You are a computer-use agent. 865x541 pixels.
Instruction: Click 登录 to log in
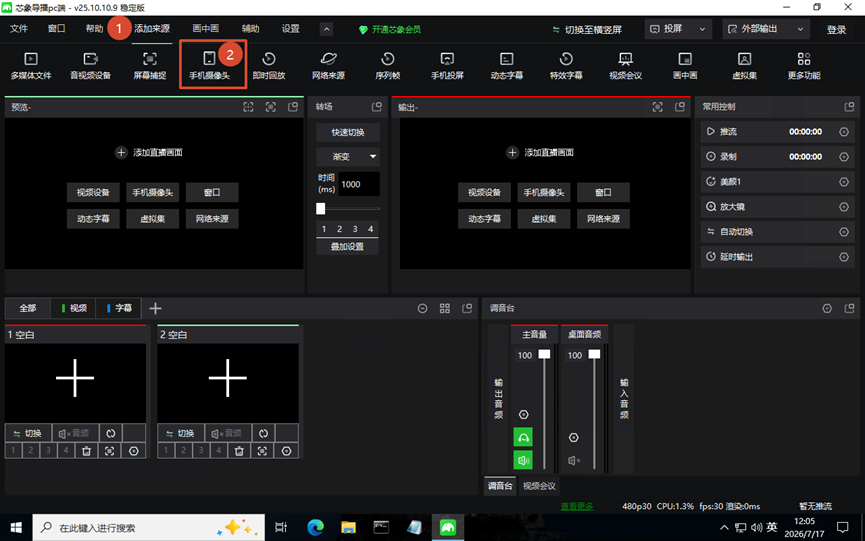pyautogui.click(x=836, y=30)
